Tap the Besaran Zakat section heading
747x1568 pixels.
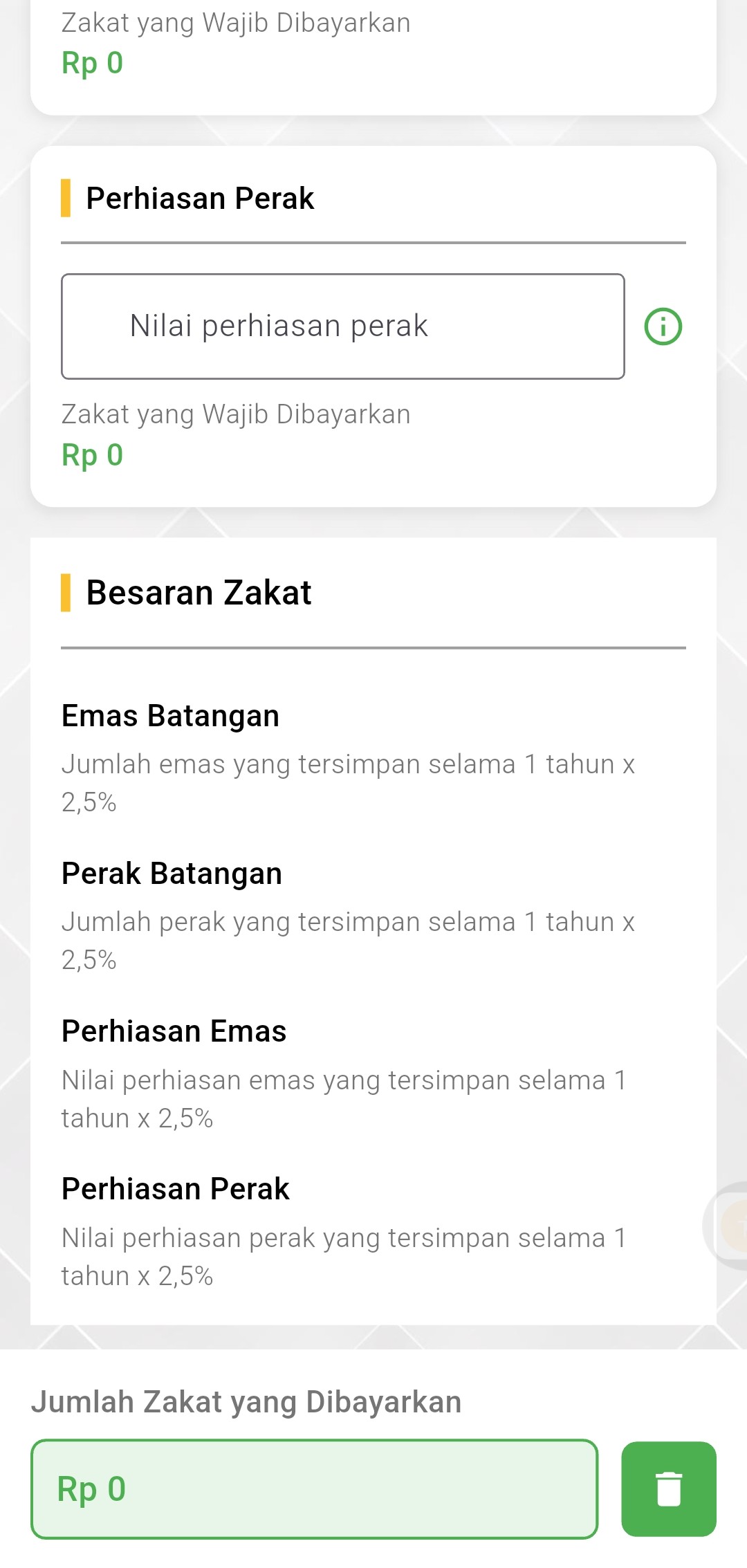(199, 593)
